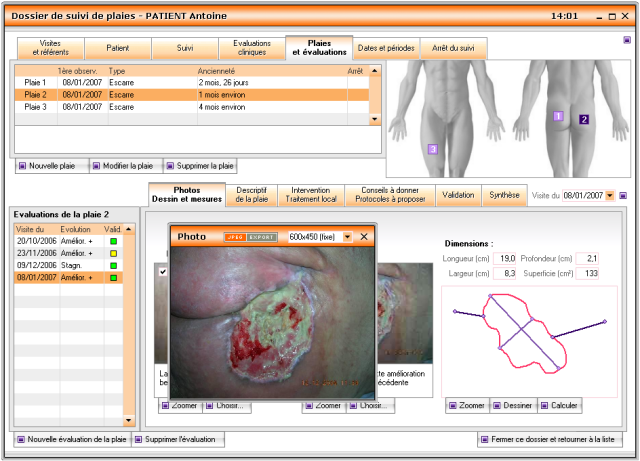The image size is (640, 461).
Task: Open the Conseils à donner tab
Action: coord(390,195)
